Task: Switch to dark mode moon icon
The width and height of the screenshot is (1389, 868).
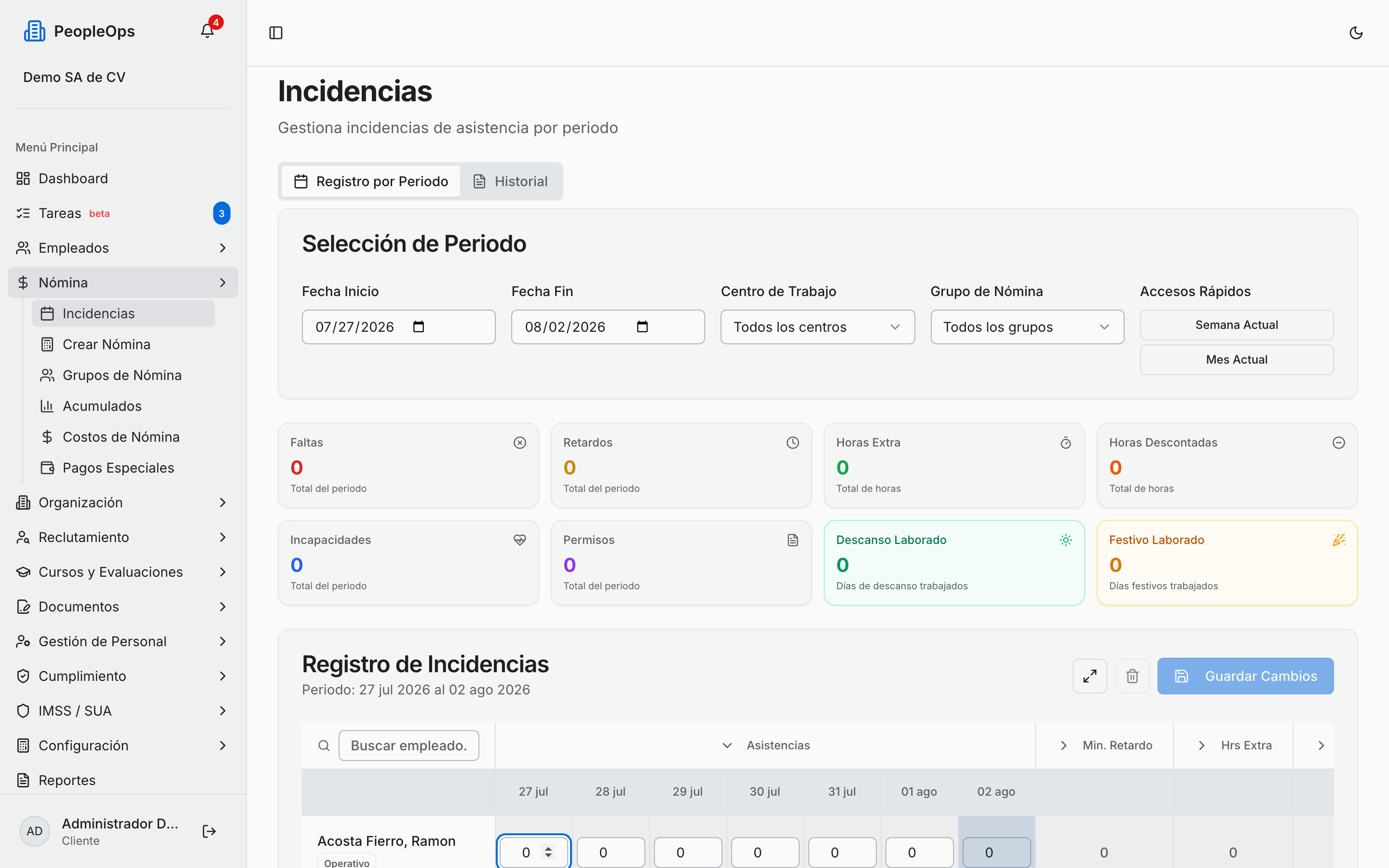Action: pyautogui.click(x=1356, y=33)
